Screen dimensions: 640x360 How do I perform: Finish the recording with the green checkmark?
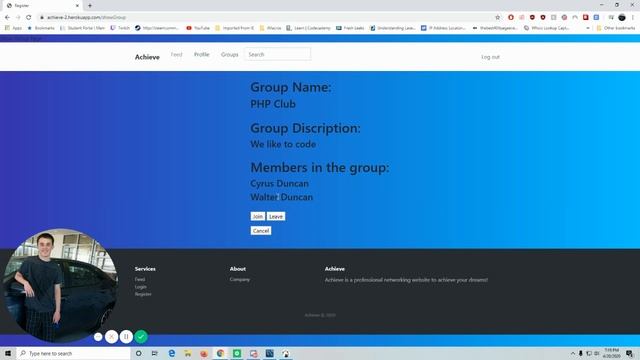click(x=141, y=337)
